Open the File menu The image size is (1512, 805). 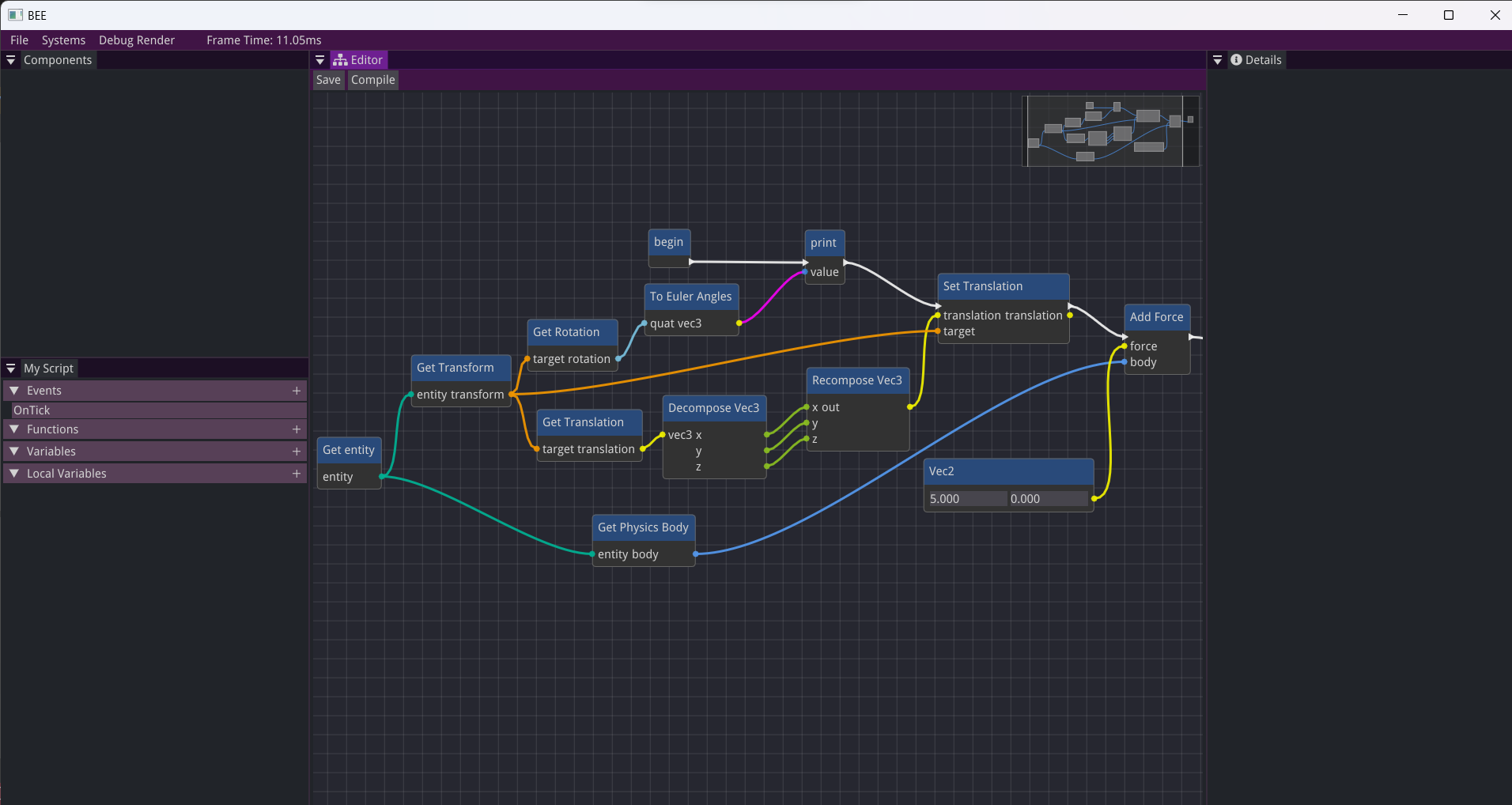(x=19, y=40)
